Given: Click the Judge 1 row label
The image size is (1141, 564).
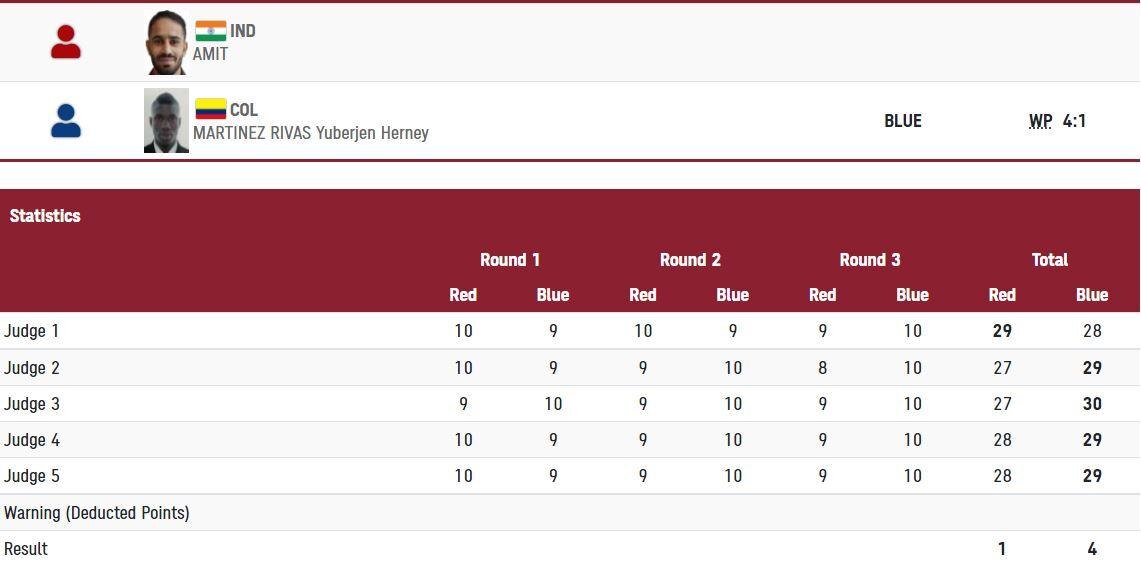Looking at the screenshot, I should coord(32,331).
